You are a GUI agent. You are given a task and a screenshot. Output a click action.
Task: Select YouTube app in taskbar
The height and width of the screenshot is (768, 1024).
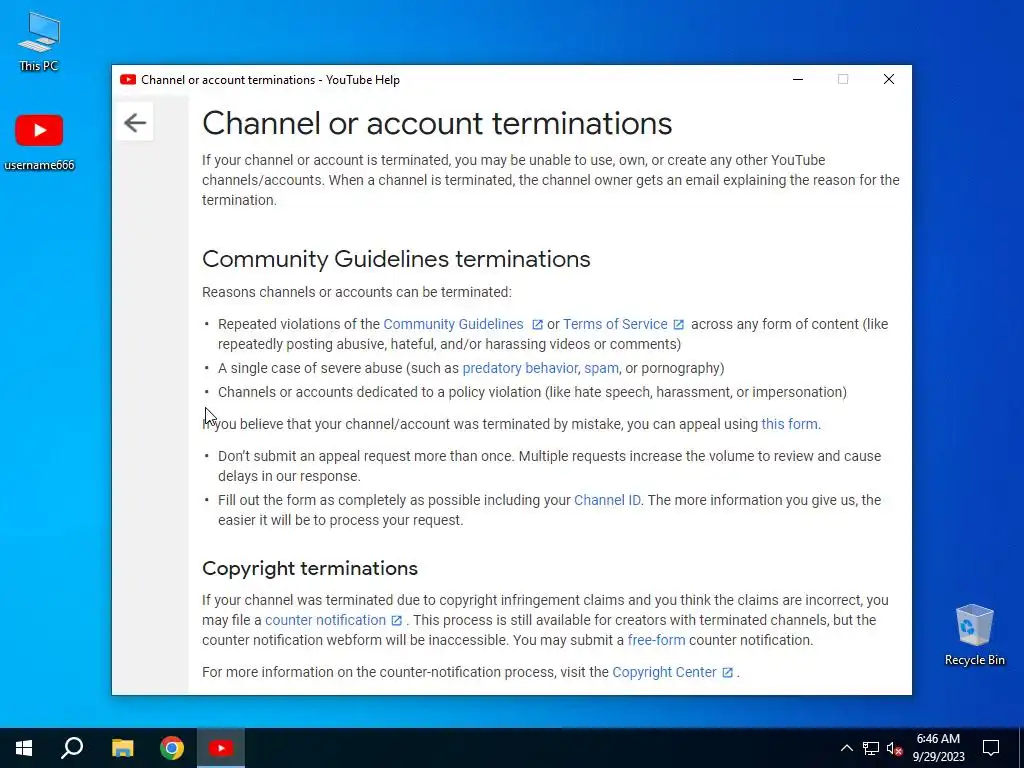coord(221,748)
